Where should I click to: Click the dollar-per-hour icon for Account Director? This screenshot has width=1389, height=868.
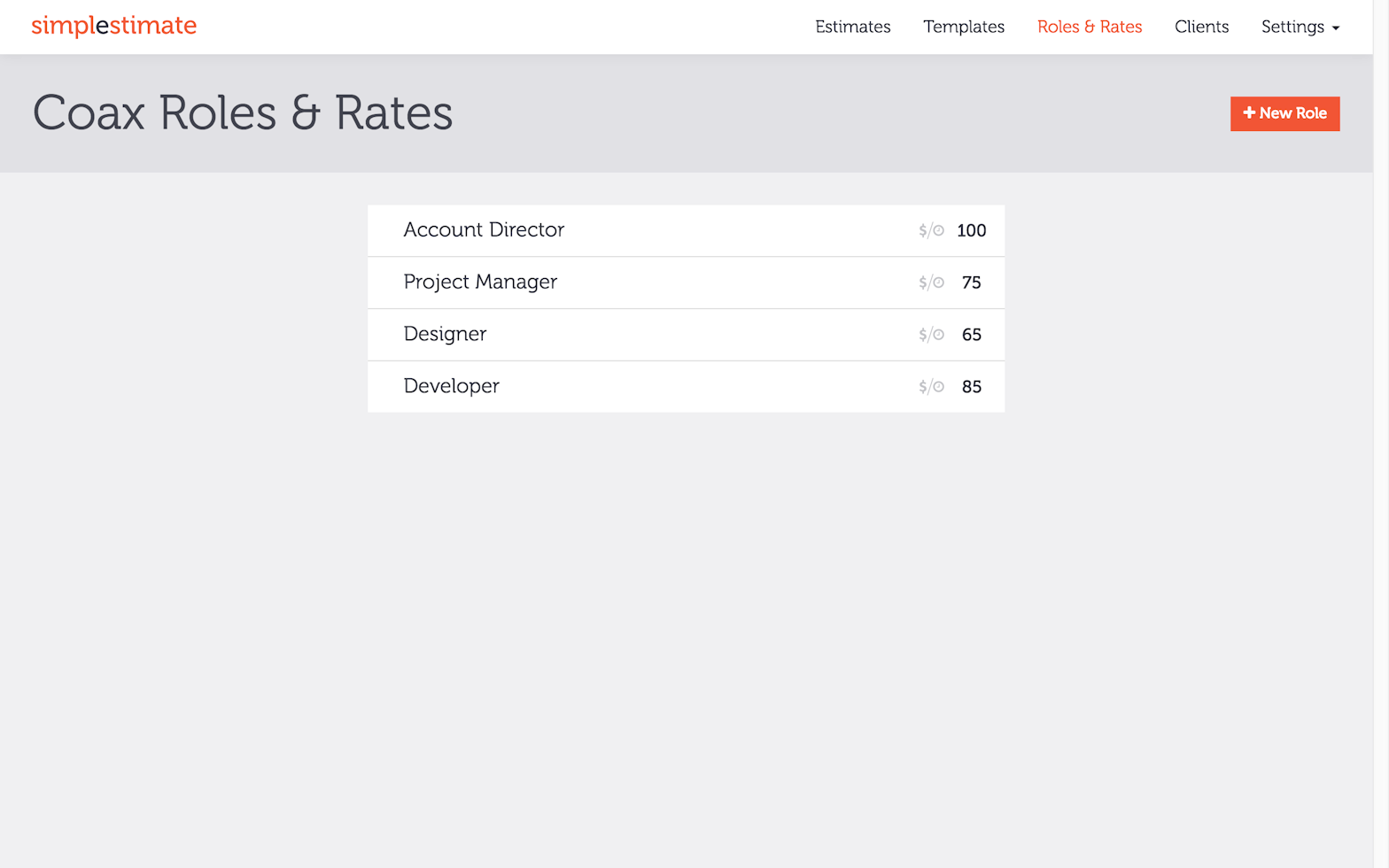[931, 230]
